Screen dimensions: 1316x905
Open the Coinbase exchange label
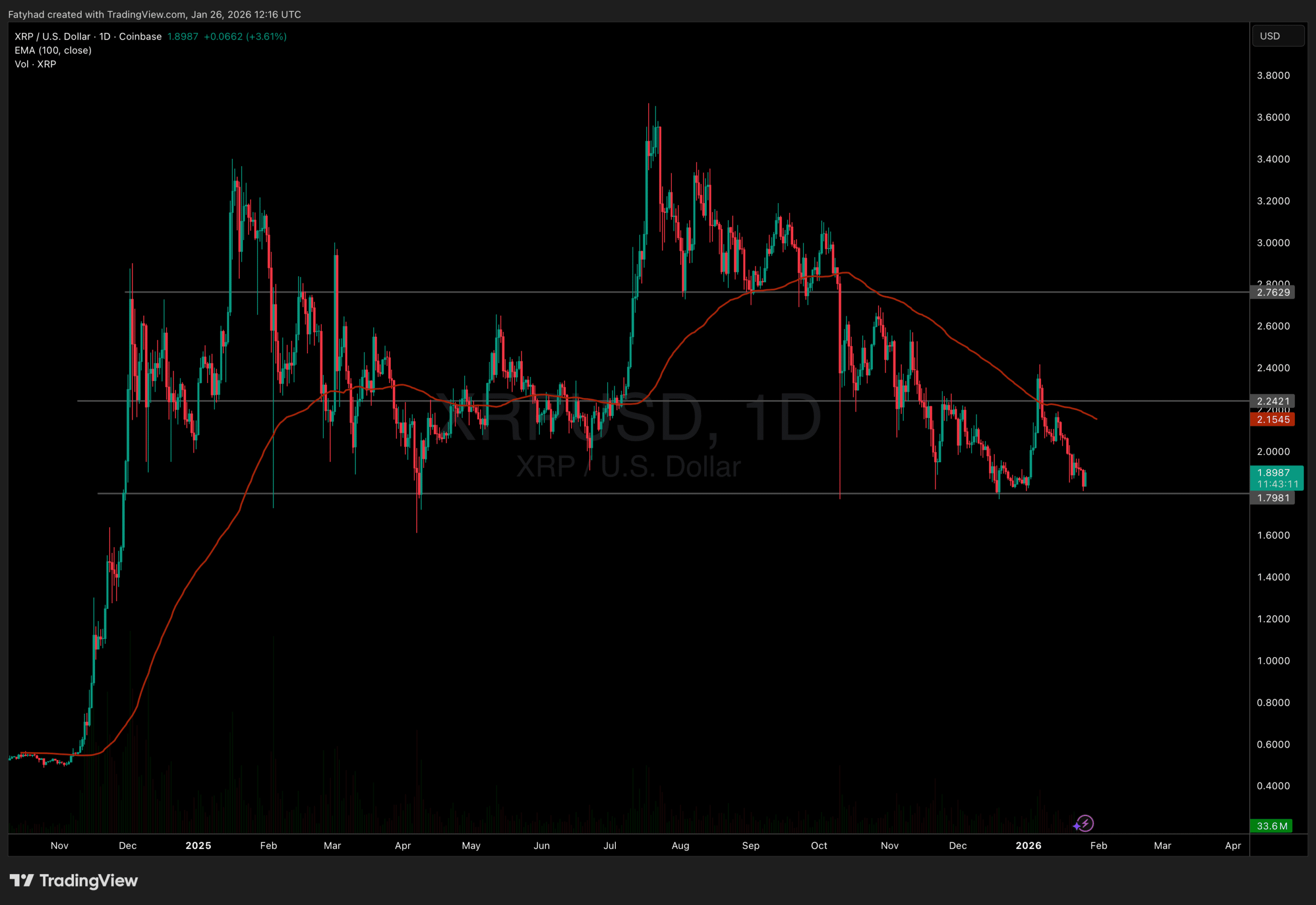point(139,35)
